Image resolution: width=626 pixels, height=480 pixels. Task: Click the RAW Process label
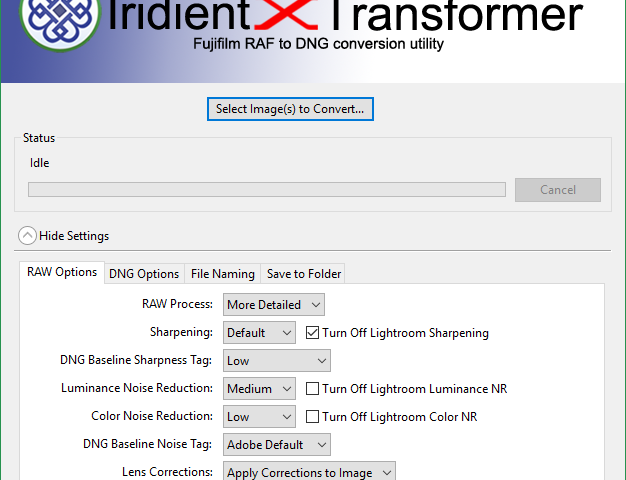coord(177,304)
